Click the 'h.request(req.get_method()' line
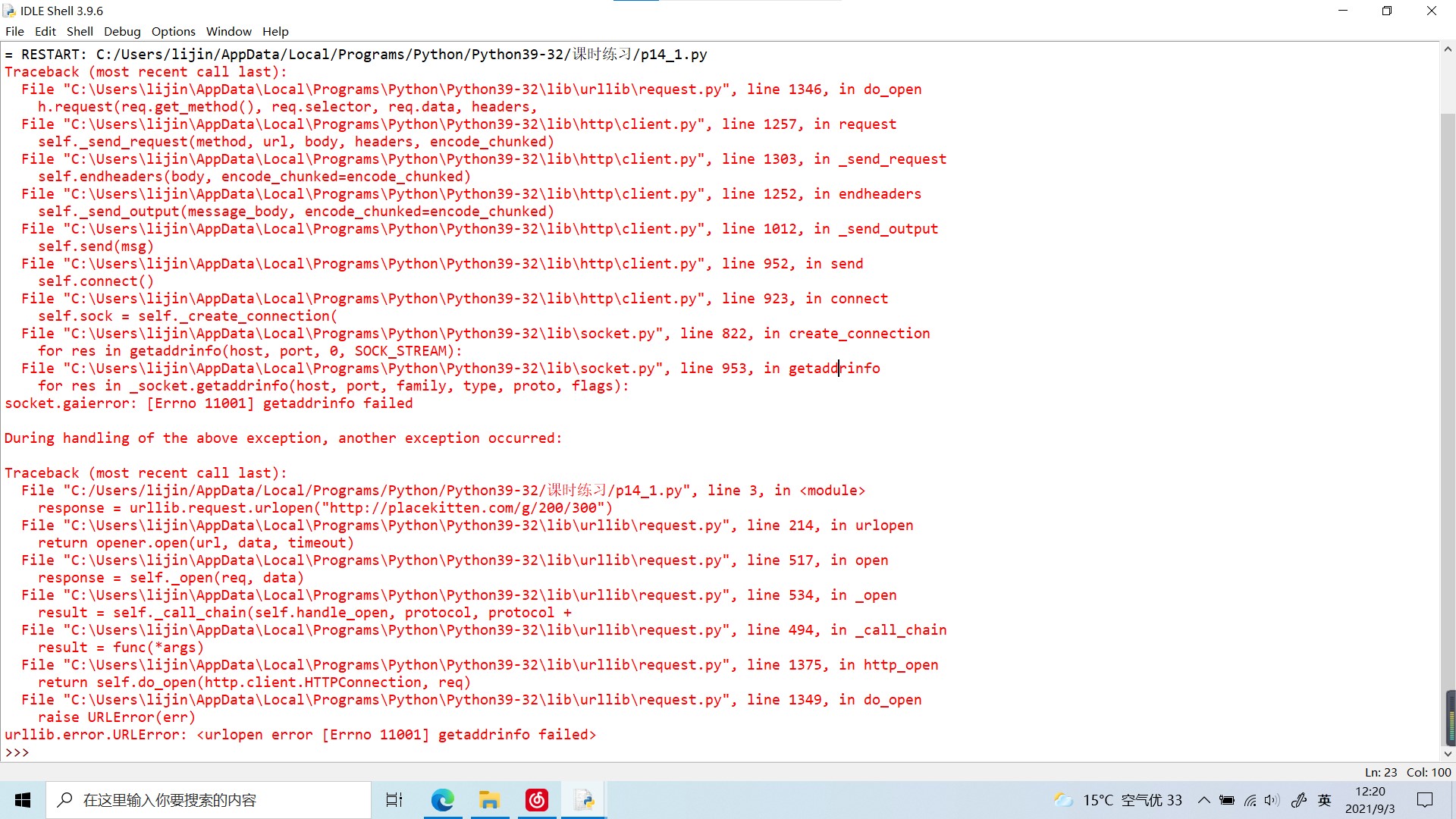The height and width of the screenshot is (819, 1456). pos(287,107)
